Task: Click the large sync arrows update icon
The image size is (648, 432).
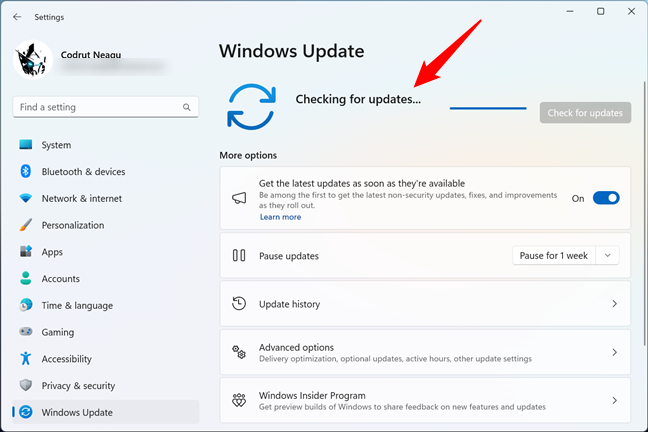Action: point(251,107)
